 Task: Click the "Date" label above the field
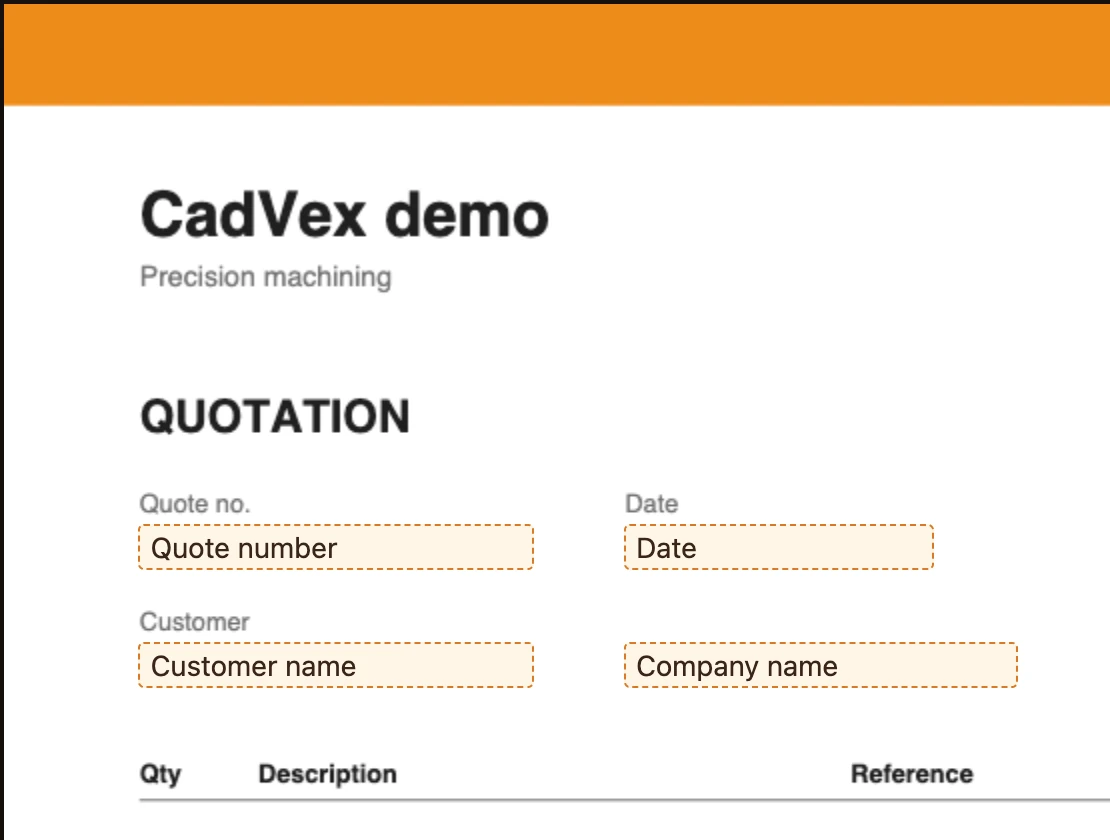coord(652,504)
